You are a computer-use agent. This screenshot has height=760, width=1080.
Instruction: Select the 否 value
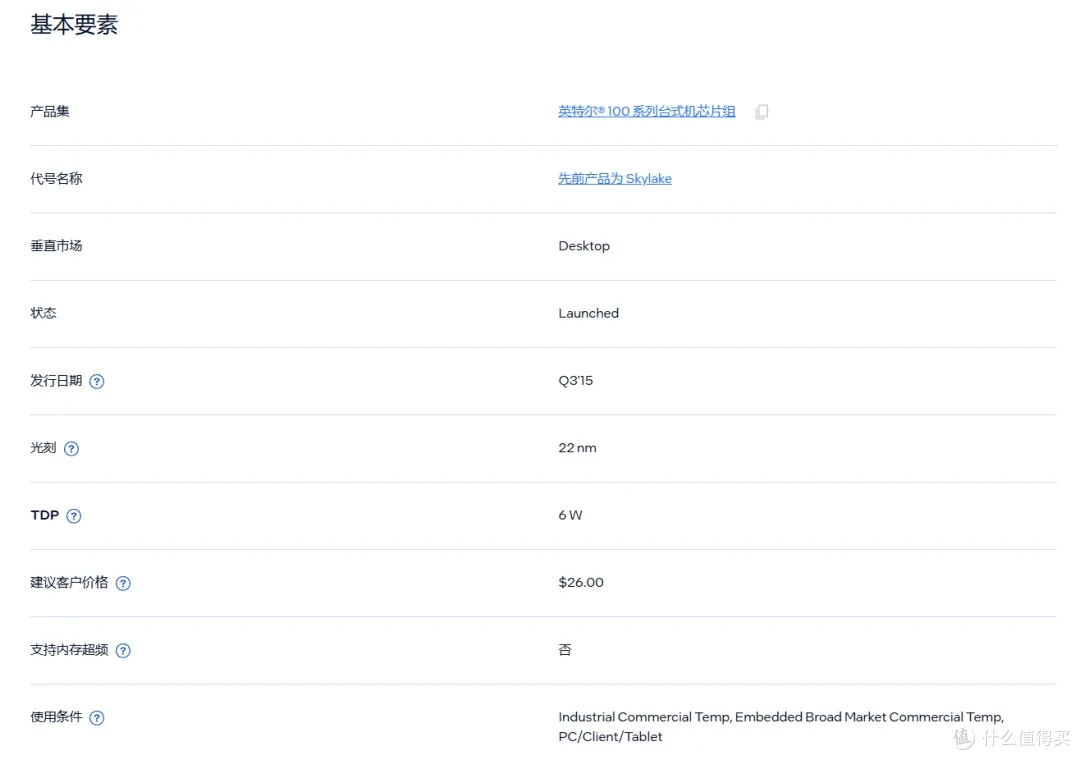pos(565,650)
